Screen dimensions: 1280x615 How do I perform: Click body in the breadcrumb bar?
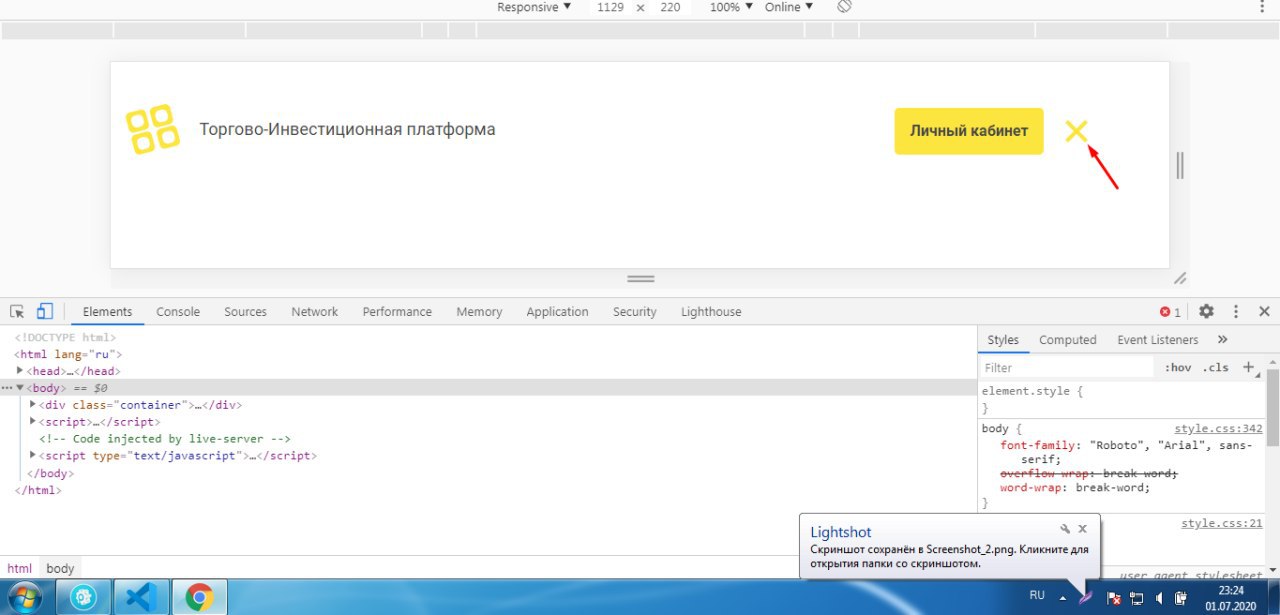coord(60,568)
